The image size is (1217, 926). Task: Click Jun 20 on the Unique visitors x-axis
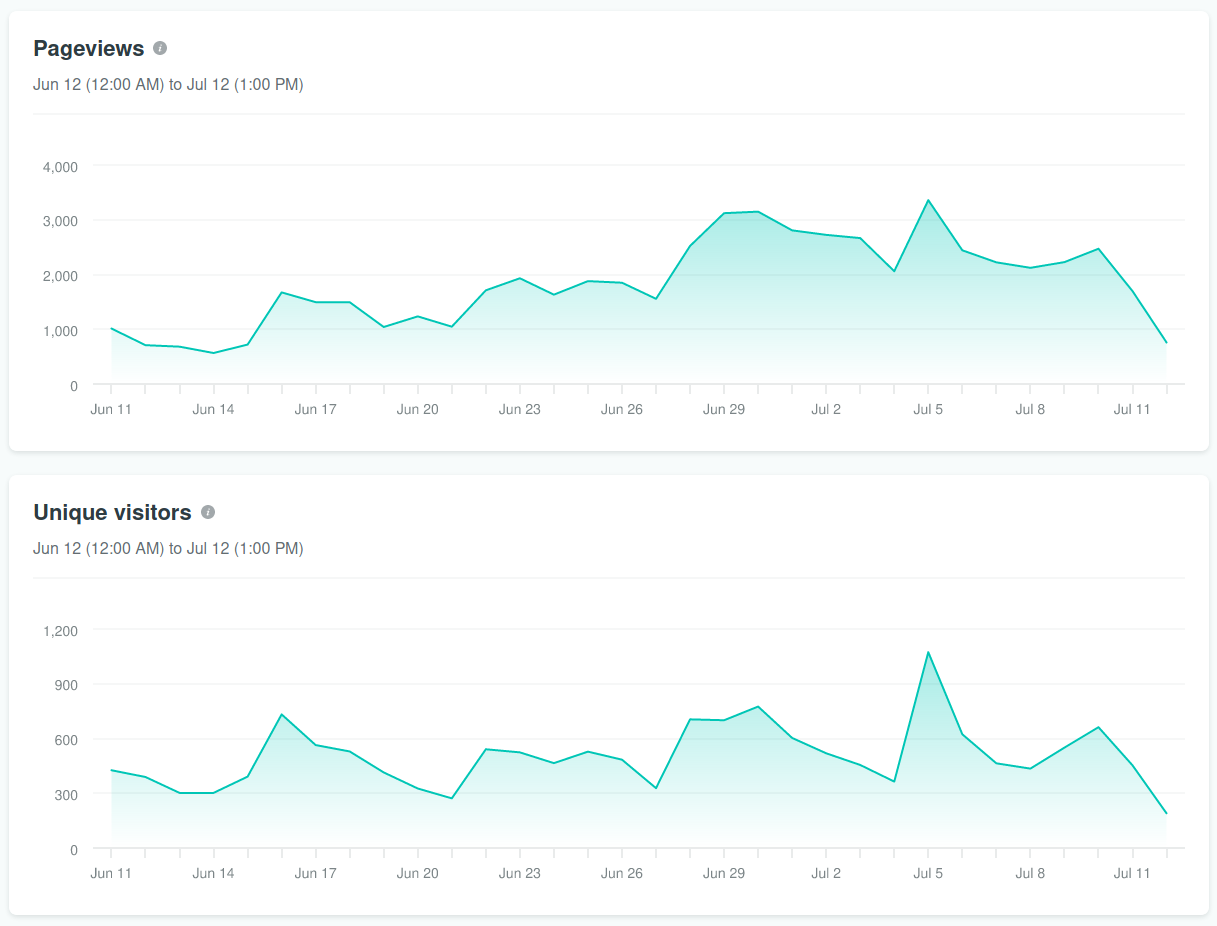point(417,873)
